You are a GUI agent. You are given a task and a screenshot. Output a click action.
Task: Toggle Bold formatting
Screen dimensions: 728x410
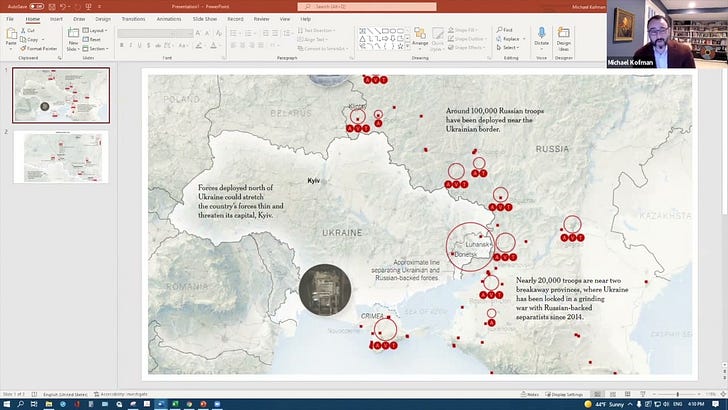pyautogui.click(x=122, y=46)
